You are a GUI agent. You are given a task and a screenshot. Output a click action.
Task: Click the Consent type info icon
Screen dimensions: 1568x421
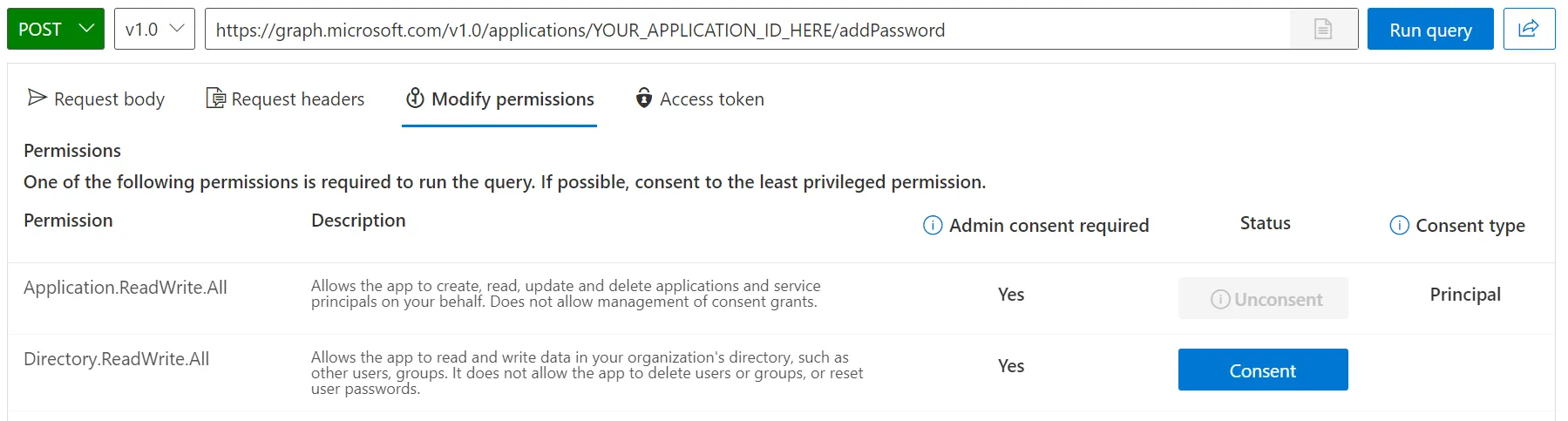point(1399,226)
